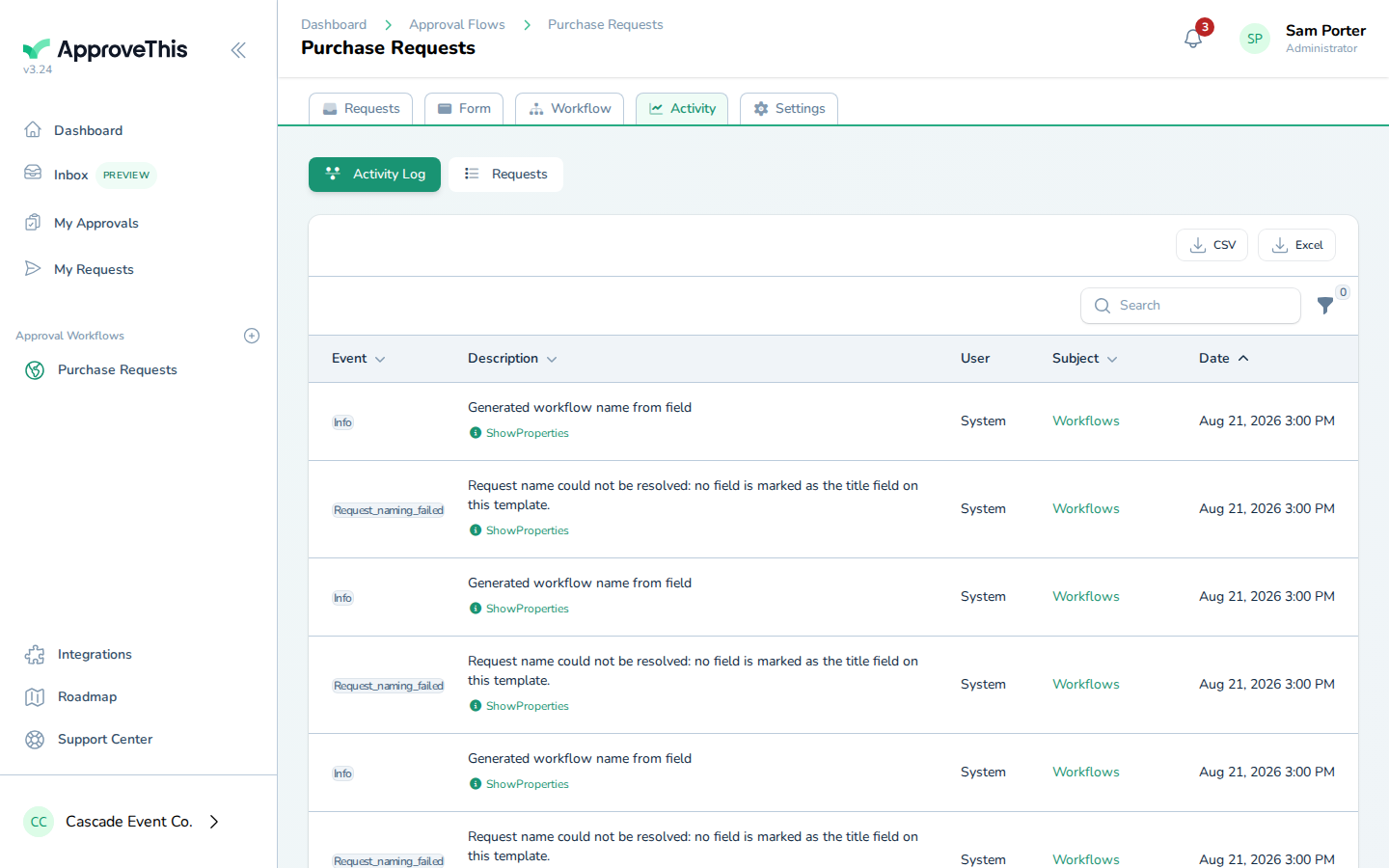Click the Sam Porter user name

coord(1325,31)
